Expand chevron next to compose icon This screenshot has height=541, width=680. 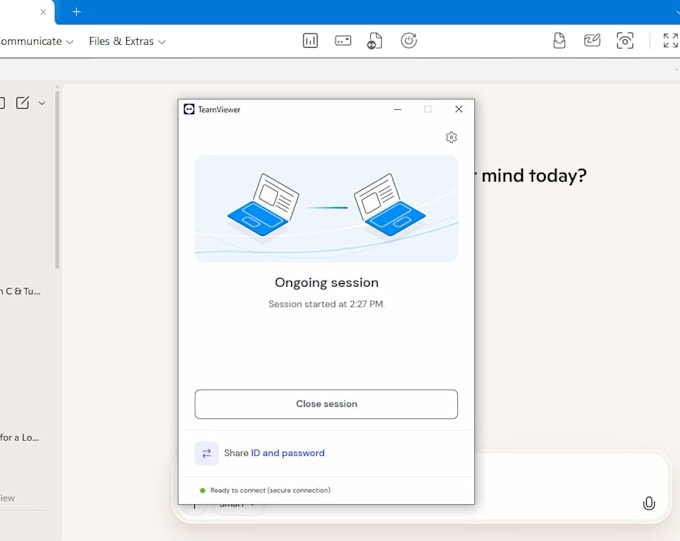(42, 103)
